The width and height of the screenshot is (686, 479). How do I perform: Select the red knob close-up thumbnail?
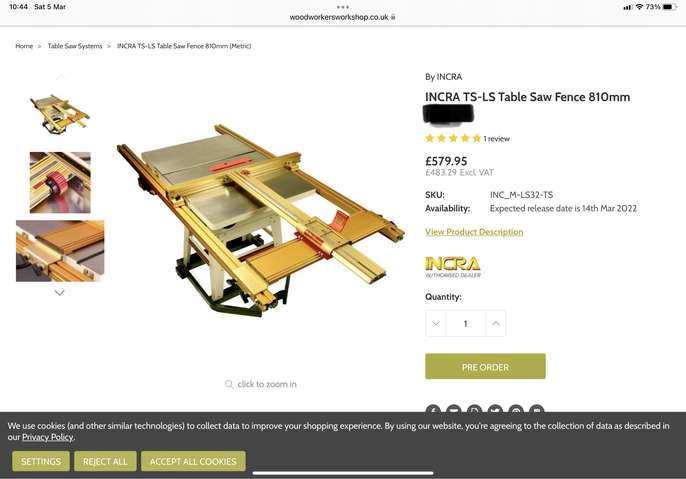pos(60,182)
